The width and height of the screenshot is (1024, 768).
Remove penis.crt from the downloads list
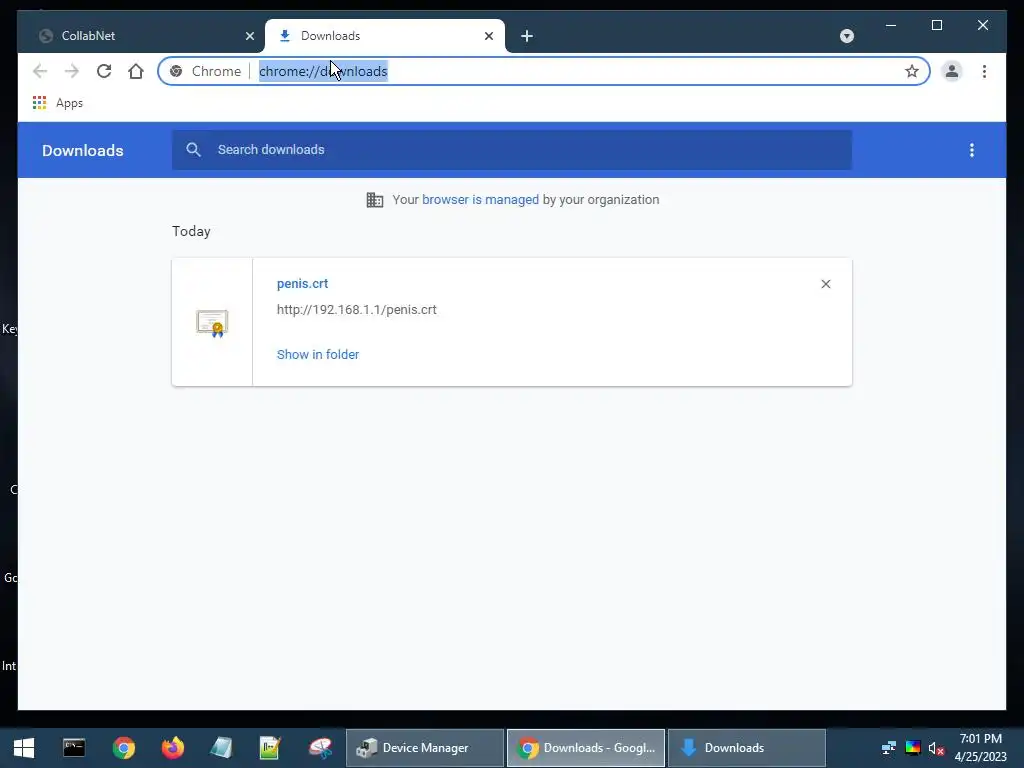pyautogui.click(x=825, y=284)
